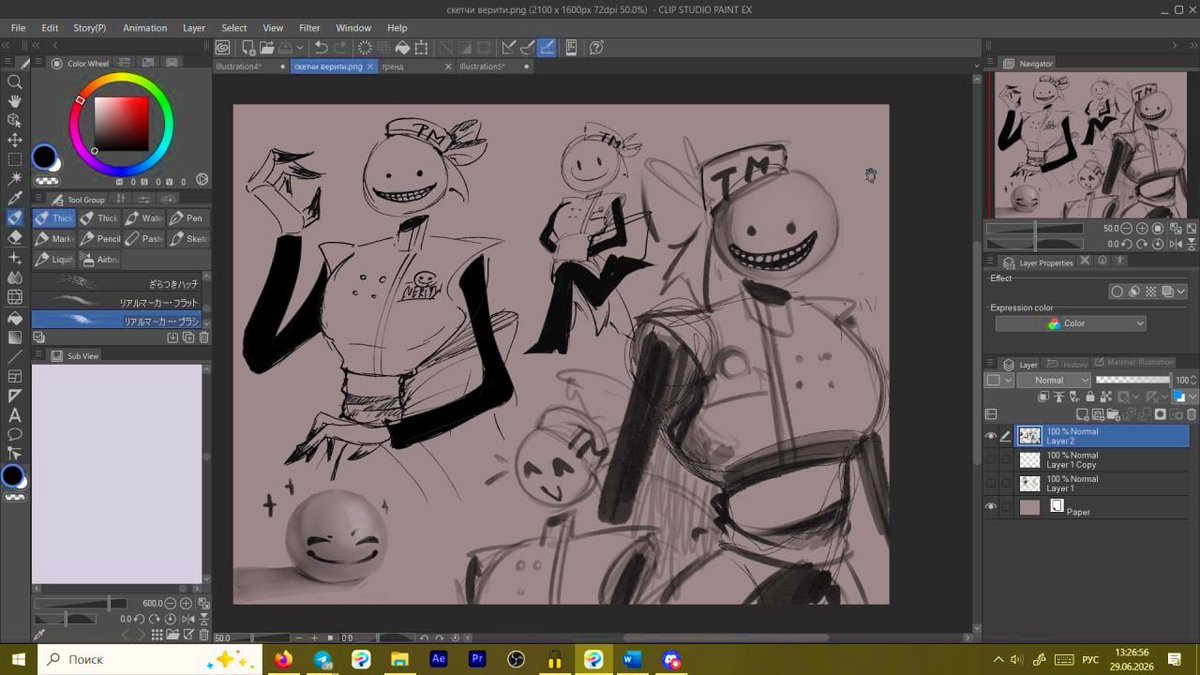The width and height of the screenshot is (1200, 675).
Task: Open Firefox from the taskbar
Action: 283,659
